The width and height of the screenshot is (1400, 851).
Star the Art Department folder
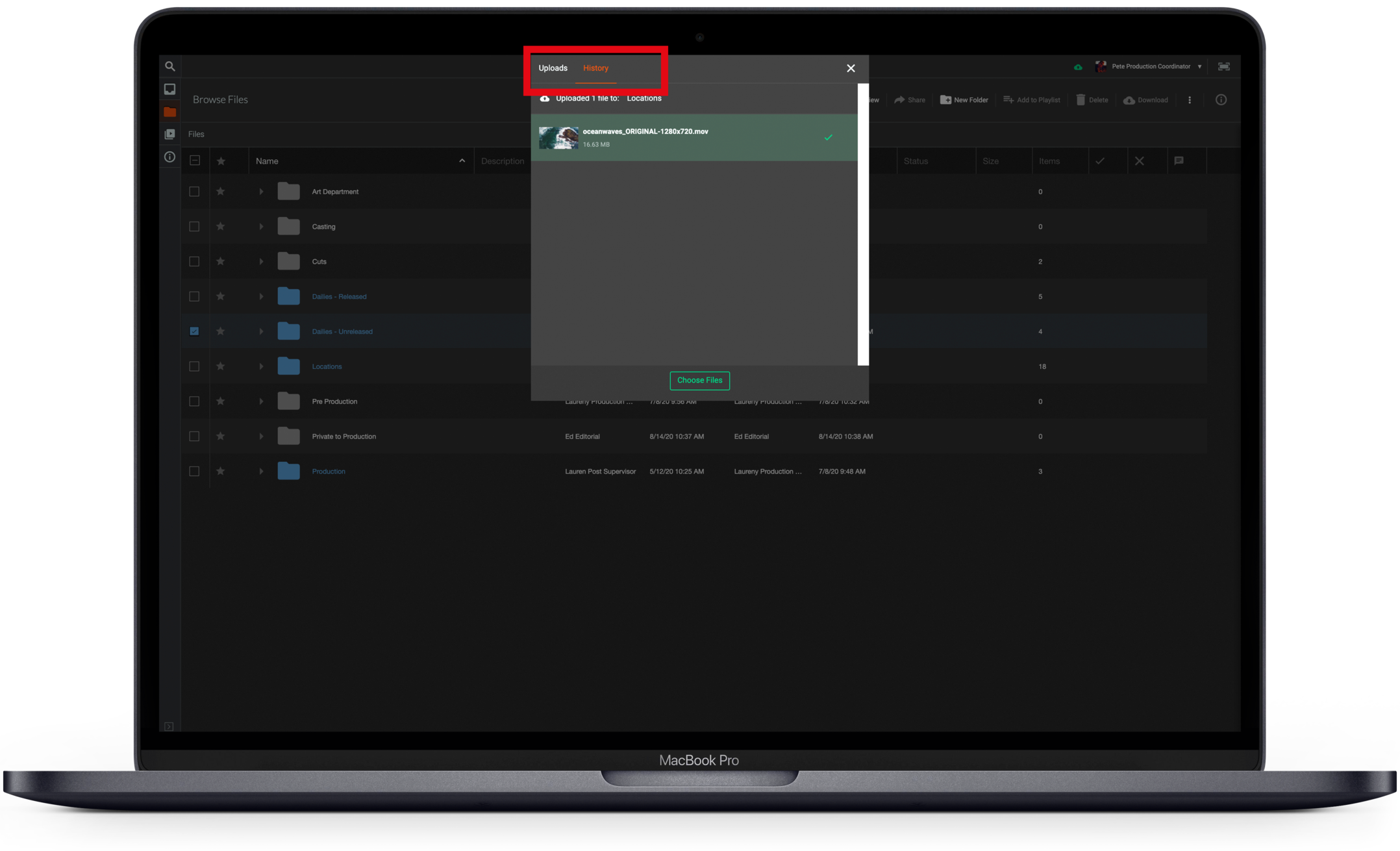(x=221, y=192)
